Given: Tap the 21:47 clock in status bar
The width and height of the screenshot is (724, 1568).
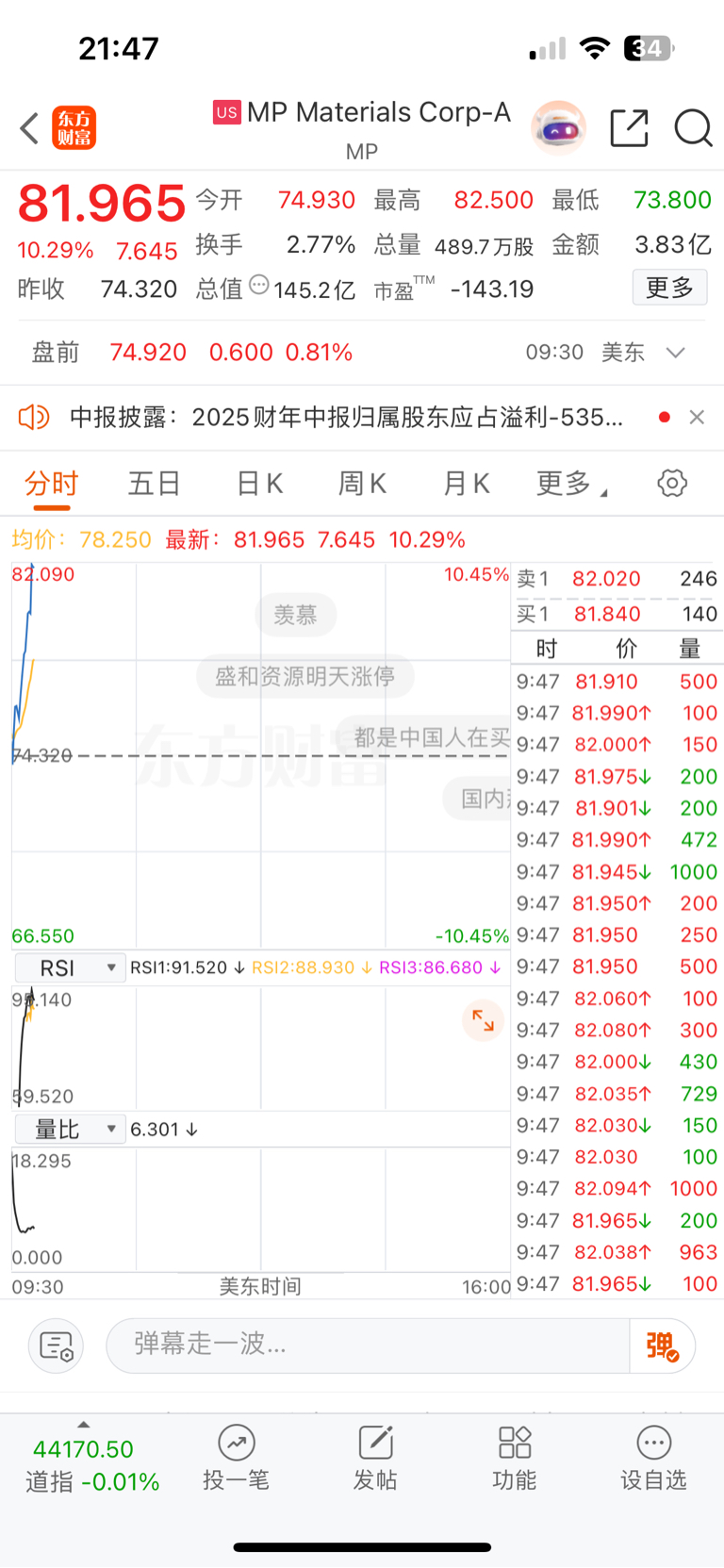Looking at the screenshot, I should 119,48.
